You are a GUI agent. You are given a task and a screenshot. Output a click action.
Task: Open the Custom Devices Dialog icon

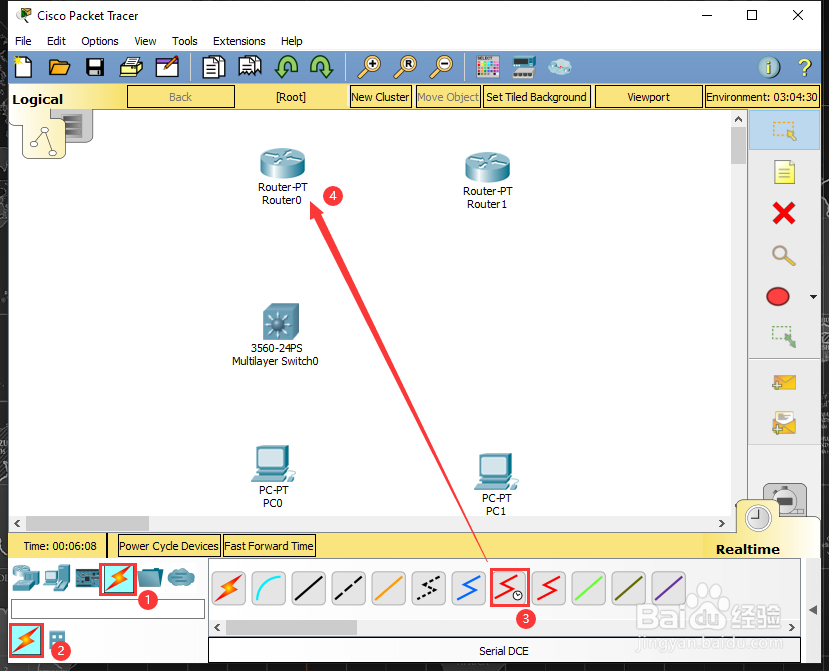(524, 67)
